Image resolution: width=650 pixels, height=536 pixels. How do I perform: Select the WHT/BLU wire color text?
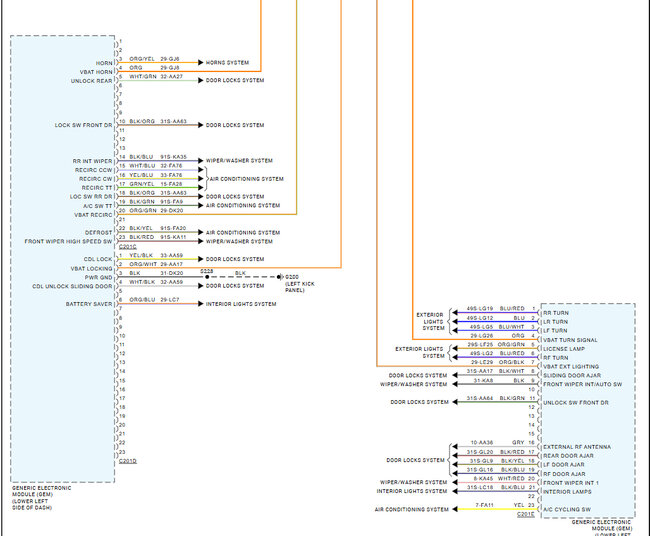(143, 166)
